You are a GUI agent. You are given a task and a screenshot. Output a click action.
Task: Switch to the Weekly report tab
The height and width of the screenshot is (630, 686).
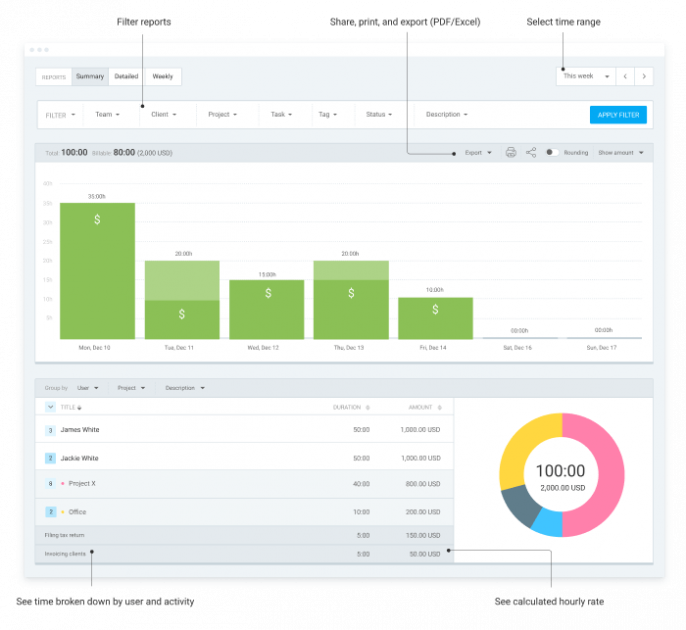pos(162,76)
